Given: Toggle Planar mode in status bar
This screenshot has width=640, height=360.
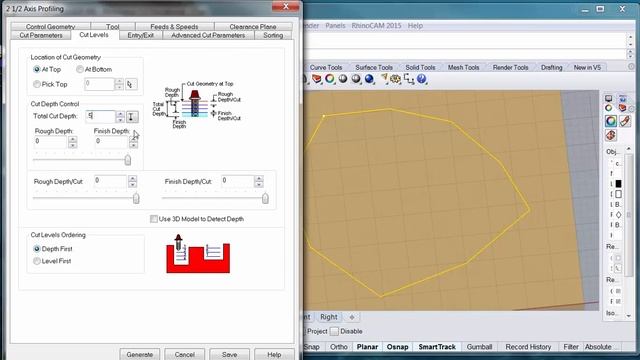Looking at the screenshot, I should coord(367,347).
